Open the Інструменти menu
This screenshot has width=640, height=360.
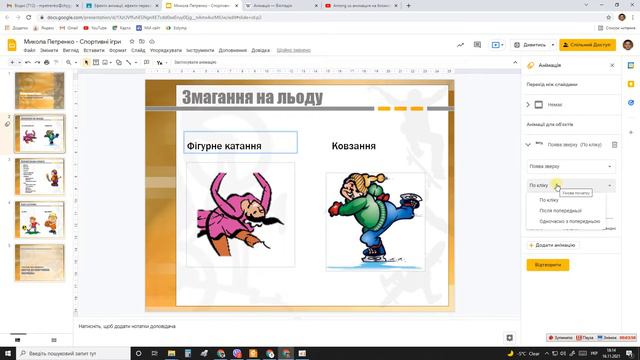click(x=200, y=51)
